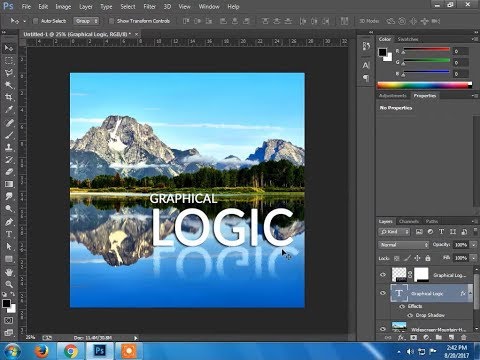Hide the top Graphical Log... masked layer
The image size is (480, 360).
[383, 275]
